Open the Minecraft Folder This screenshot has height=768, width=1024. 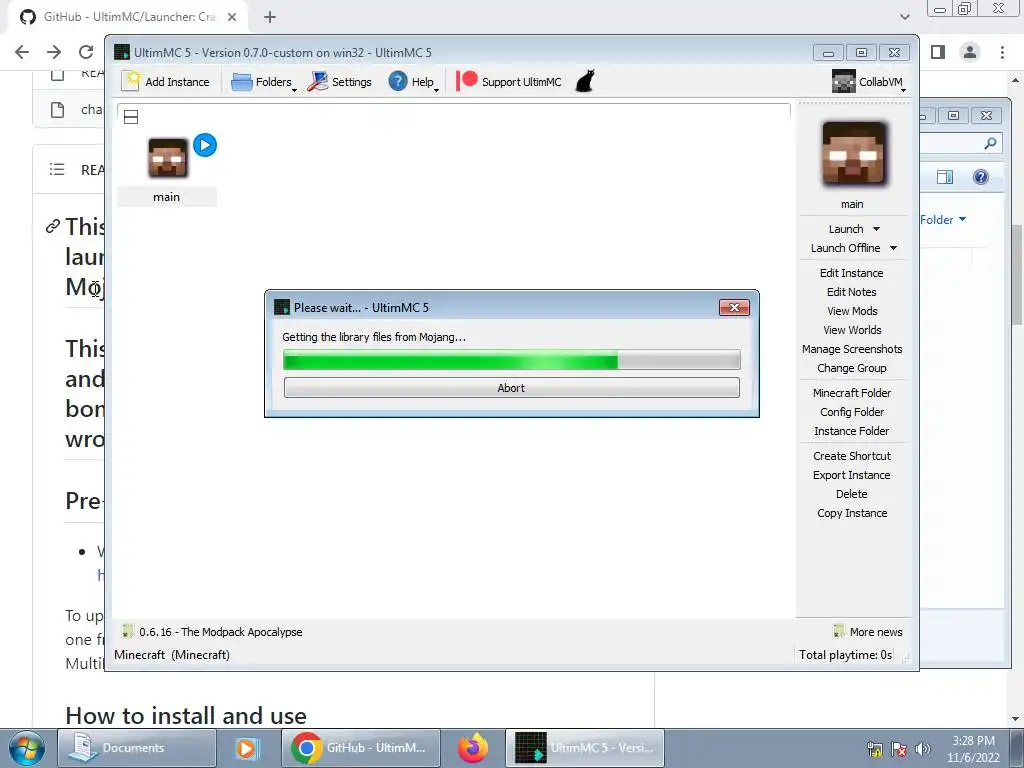pos(852,393)
